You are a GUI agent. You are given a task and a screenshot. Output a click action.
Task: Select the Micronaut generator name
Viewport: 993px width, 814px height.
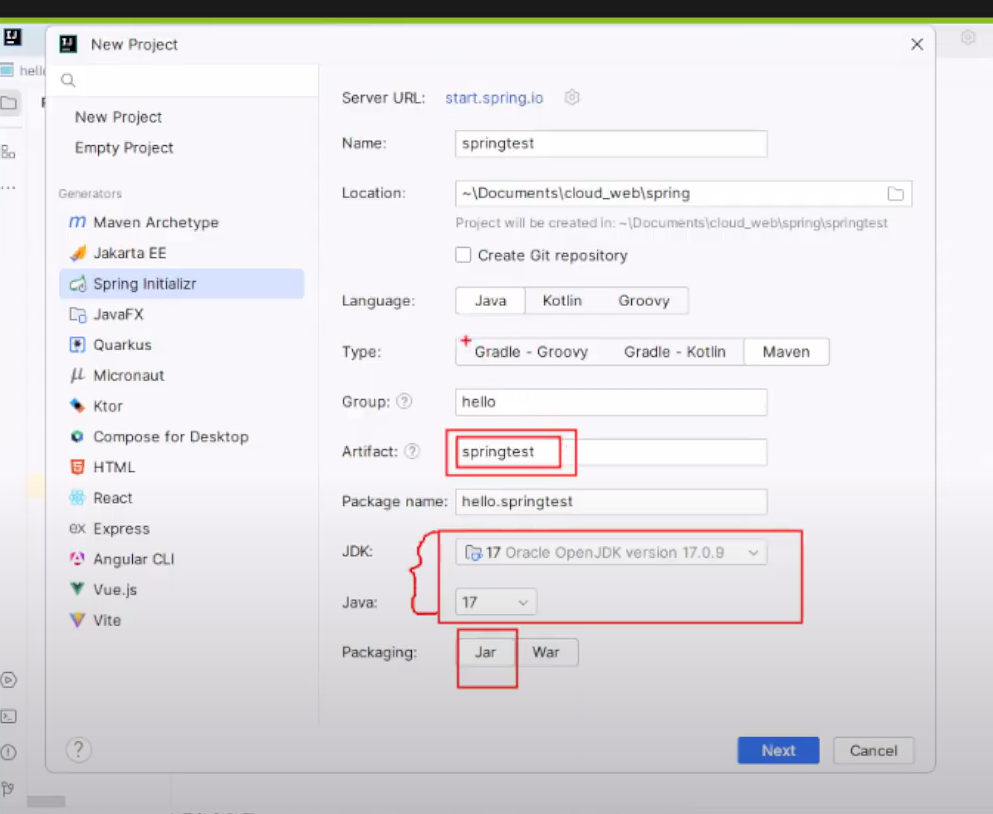[129, 376]
